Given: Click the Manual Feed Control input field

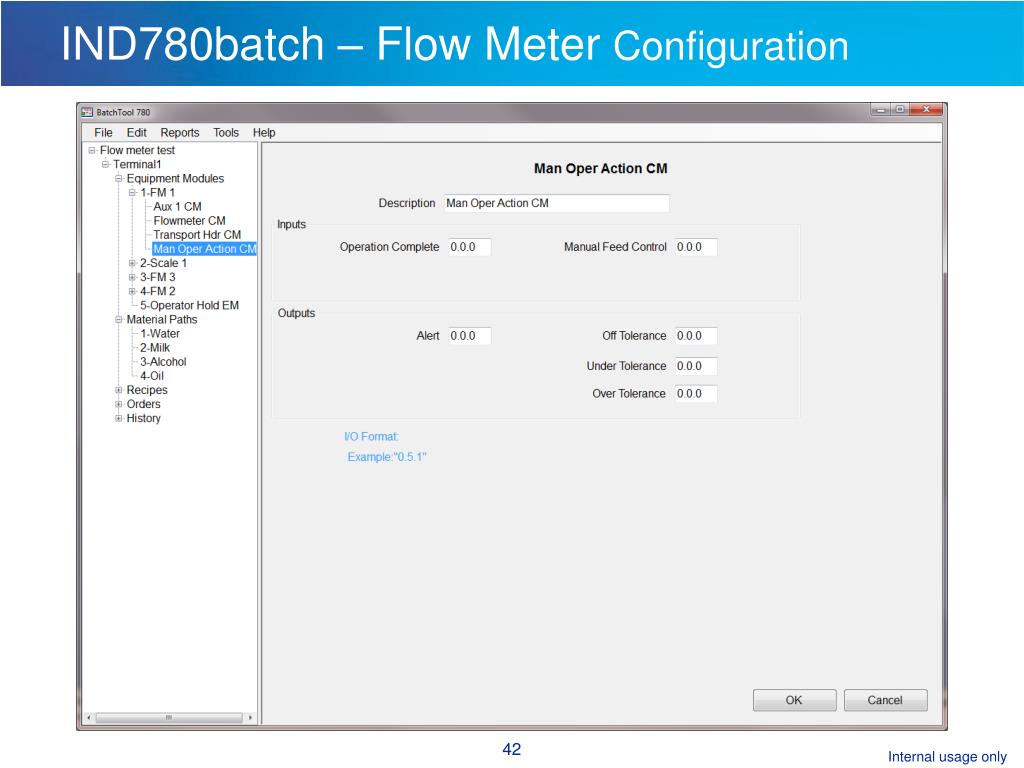Looking at the screenshot, I should [696, 247].
